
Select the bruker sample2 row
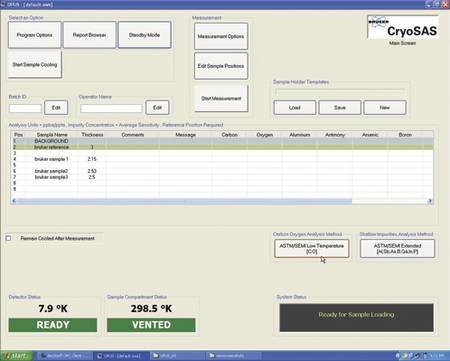pos(222,171)
